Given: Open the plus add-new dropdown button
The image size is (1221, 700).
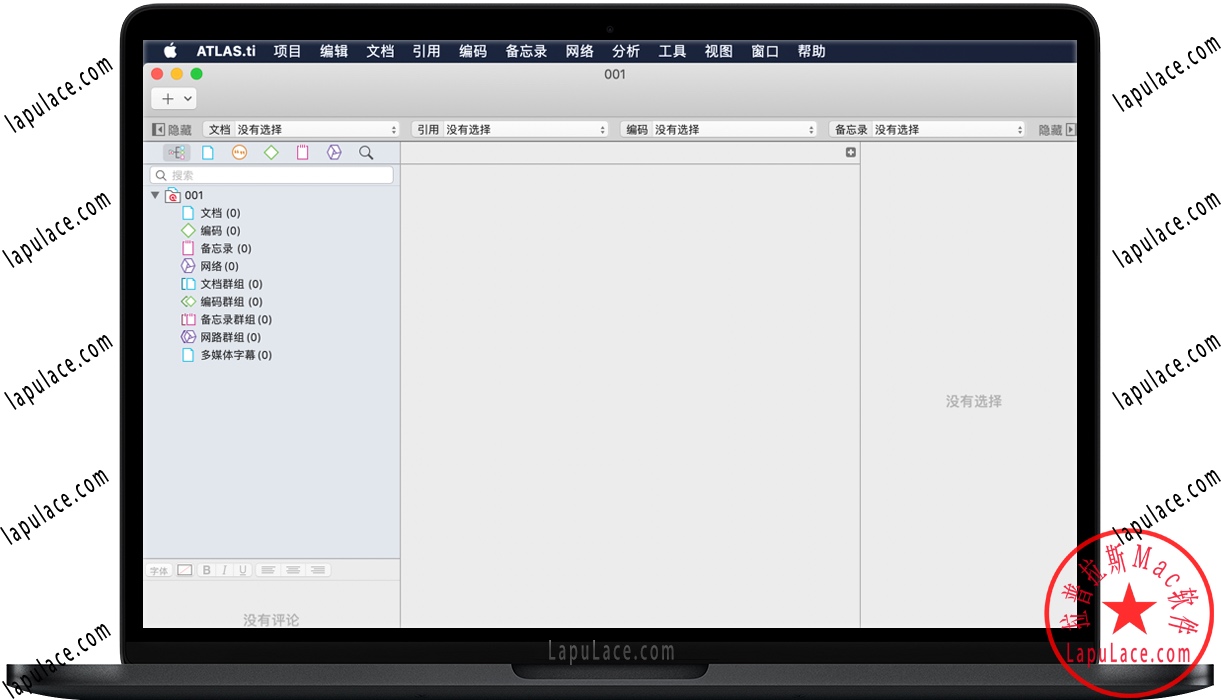Looking at the screenshot, I should click(174, 98).
